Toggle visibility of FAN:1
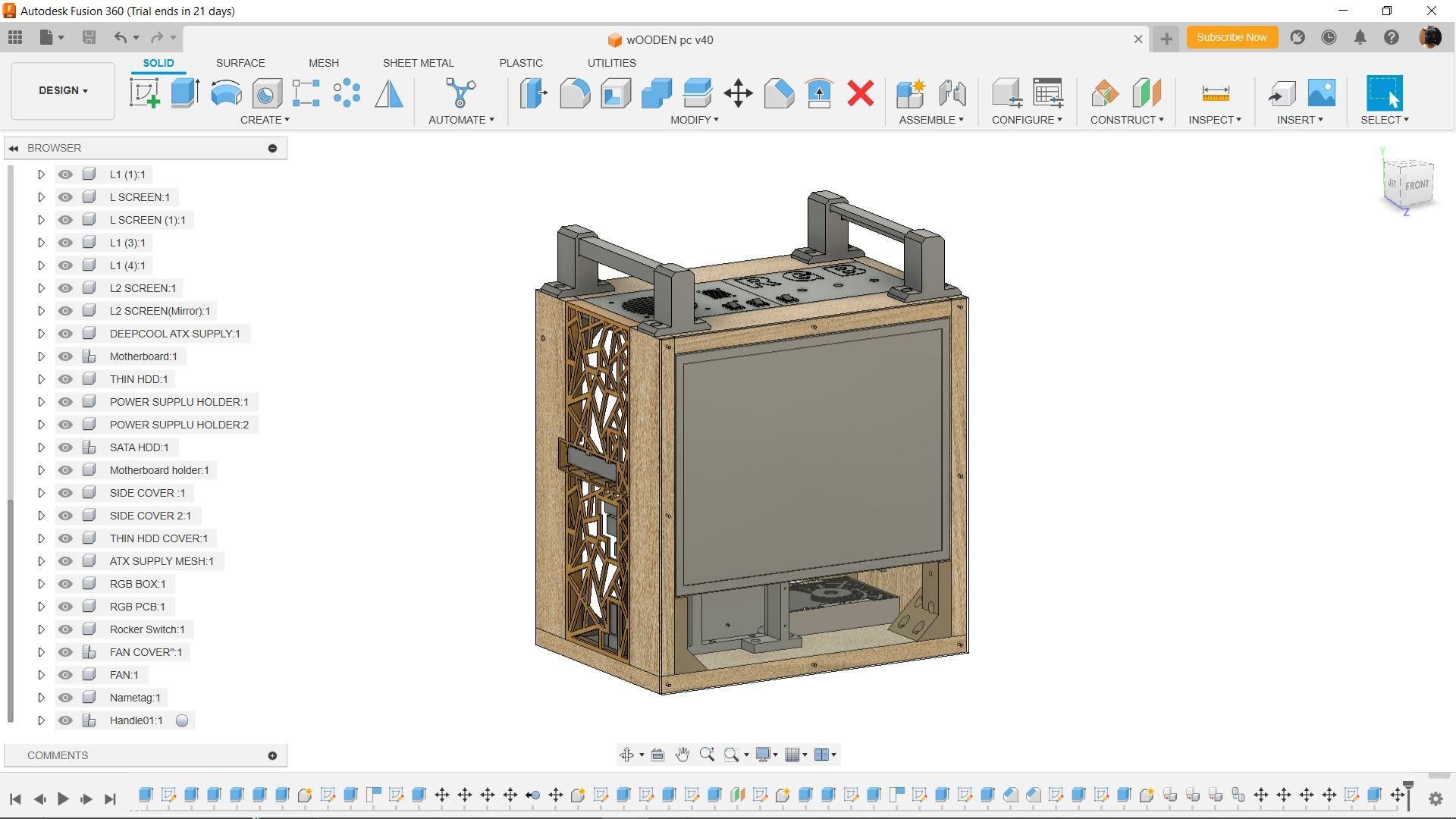1456x819 pixels. click(x=65, y=674)
